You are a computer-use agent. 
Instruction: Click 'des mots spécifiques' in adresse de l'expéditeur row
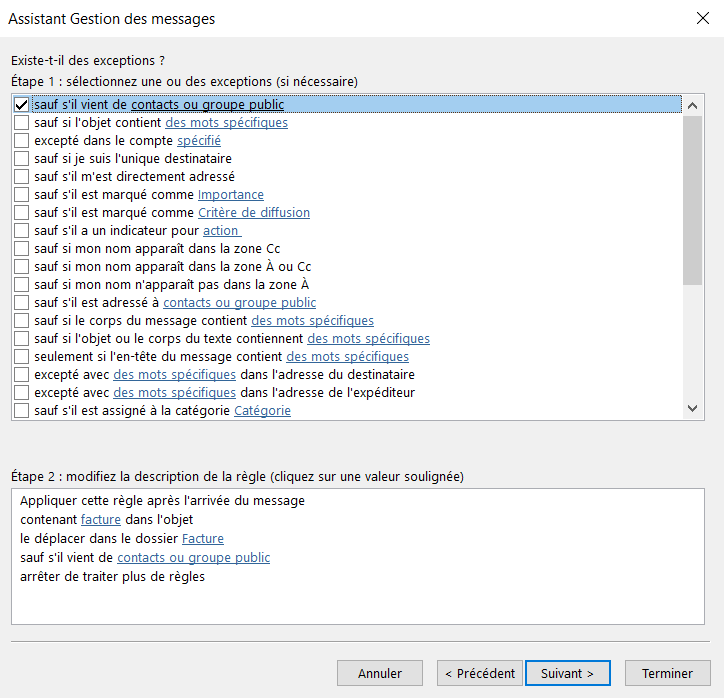pos(175,393)
